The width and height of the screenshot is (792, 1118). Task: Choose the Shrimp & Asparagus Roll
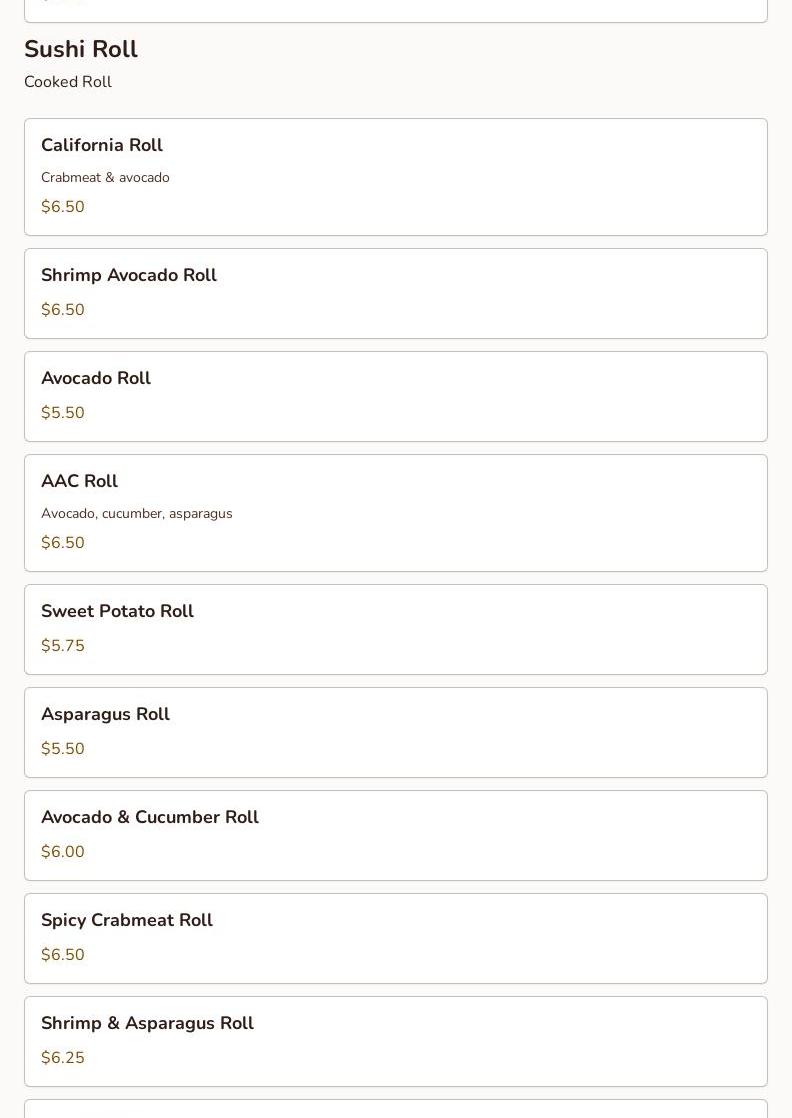click(395, 1041)
